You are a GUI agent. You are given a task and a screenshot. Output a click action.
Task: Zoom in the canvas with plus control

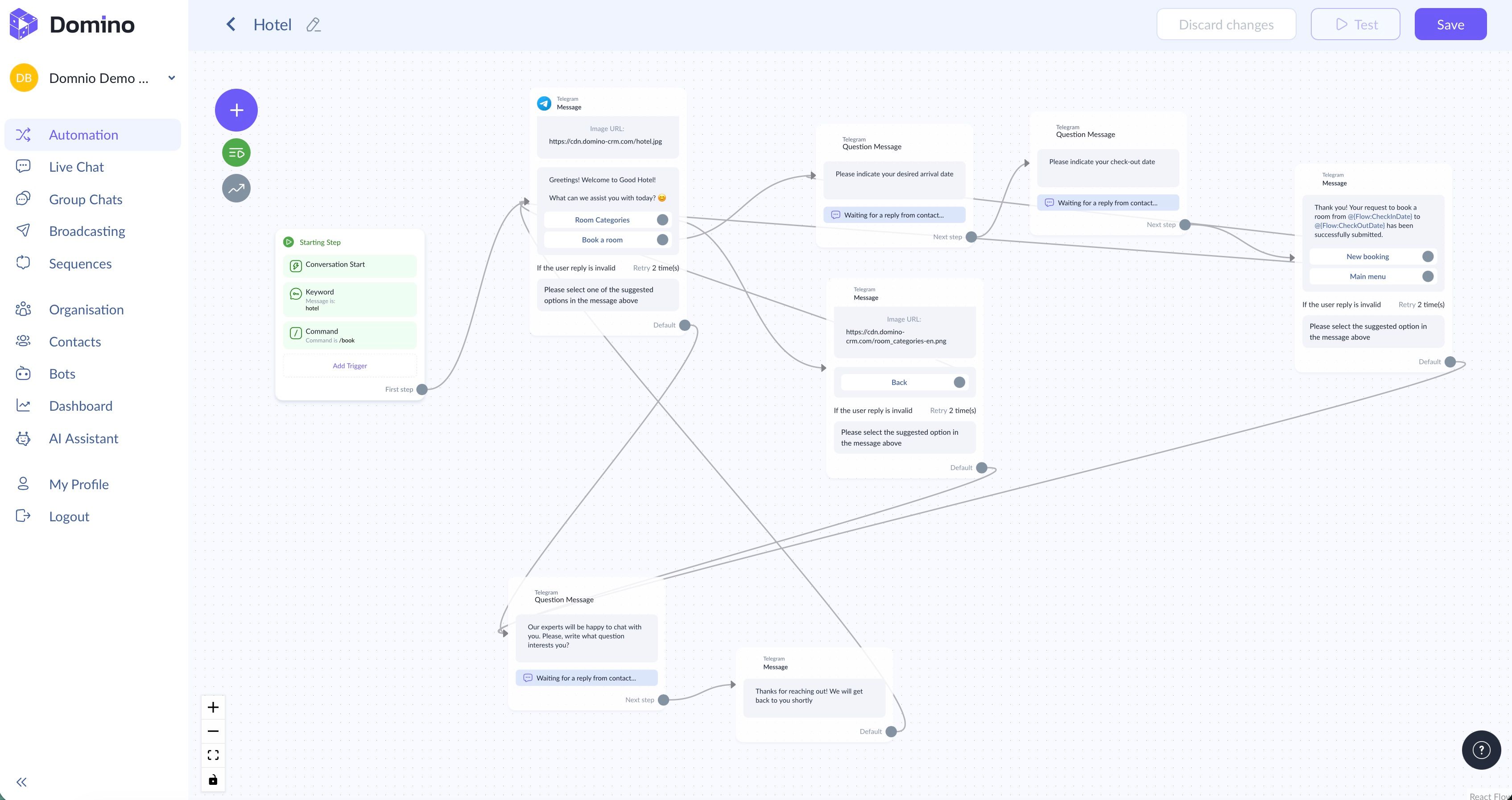point(213,707)
